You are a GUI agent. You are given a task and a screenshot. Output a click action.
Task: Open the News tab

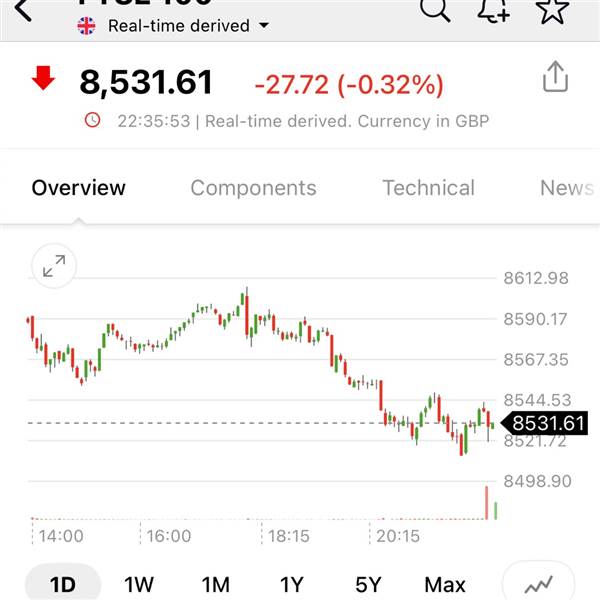pos(567,188)
